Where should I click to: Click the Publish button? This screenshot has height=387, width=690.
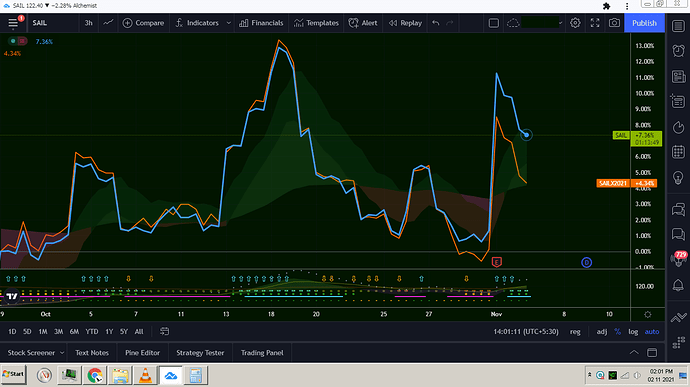click(644, 23)
